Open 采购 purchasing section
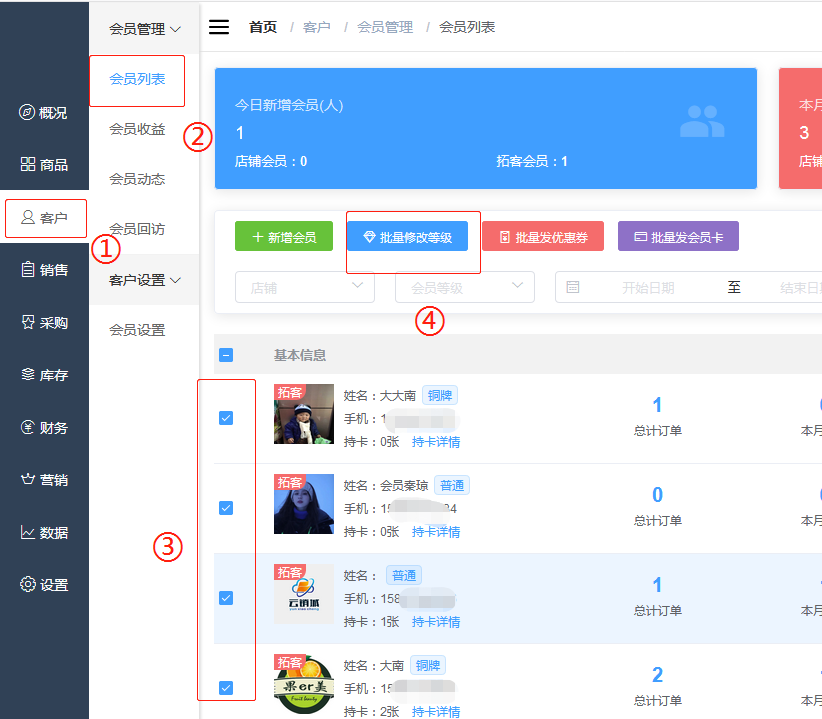The image size is (822, 719). [44, 322]
